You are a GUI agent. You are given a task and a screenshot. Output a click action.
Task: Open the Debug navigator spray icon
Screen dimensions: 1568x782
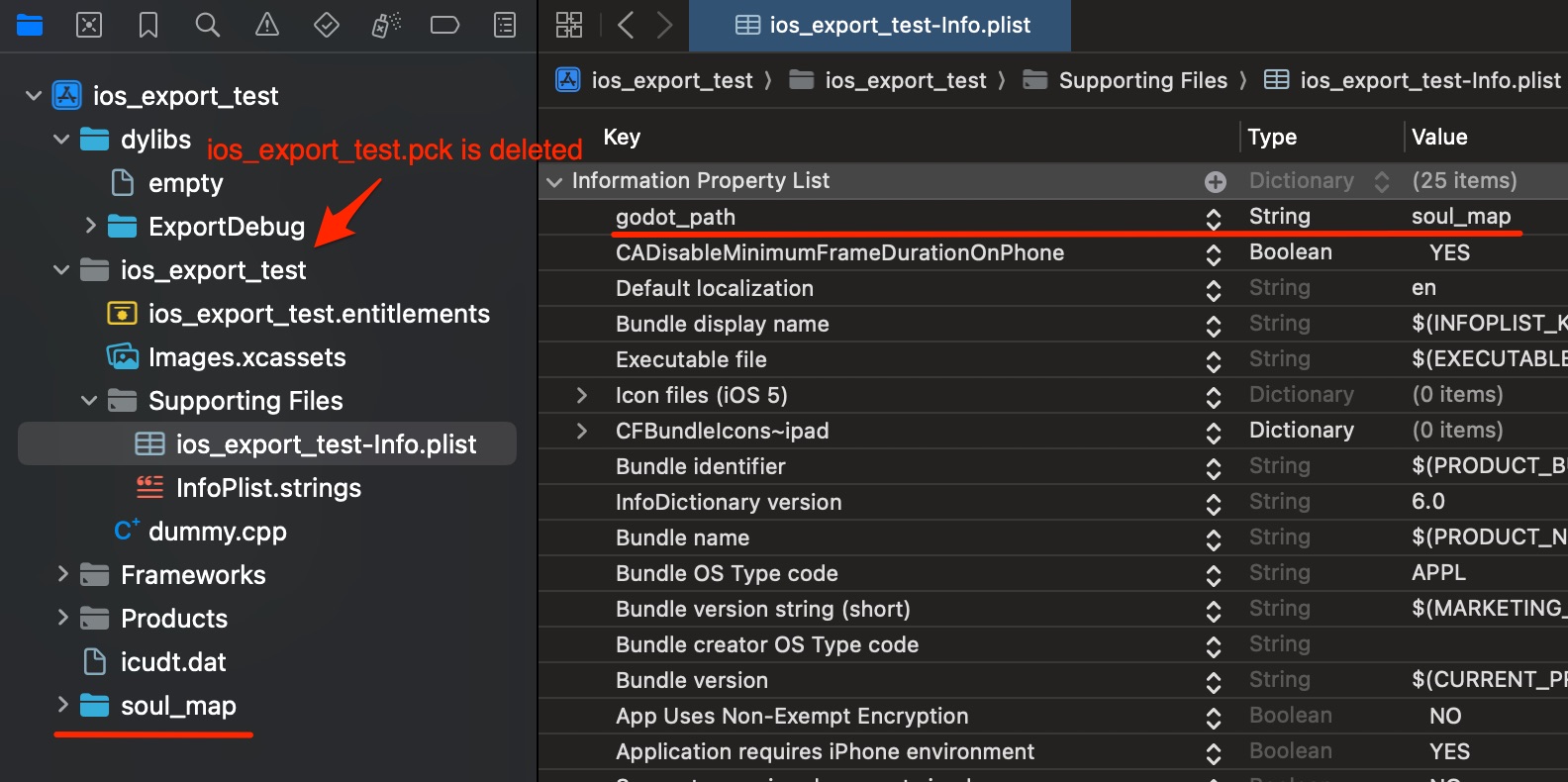point(386,25)
